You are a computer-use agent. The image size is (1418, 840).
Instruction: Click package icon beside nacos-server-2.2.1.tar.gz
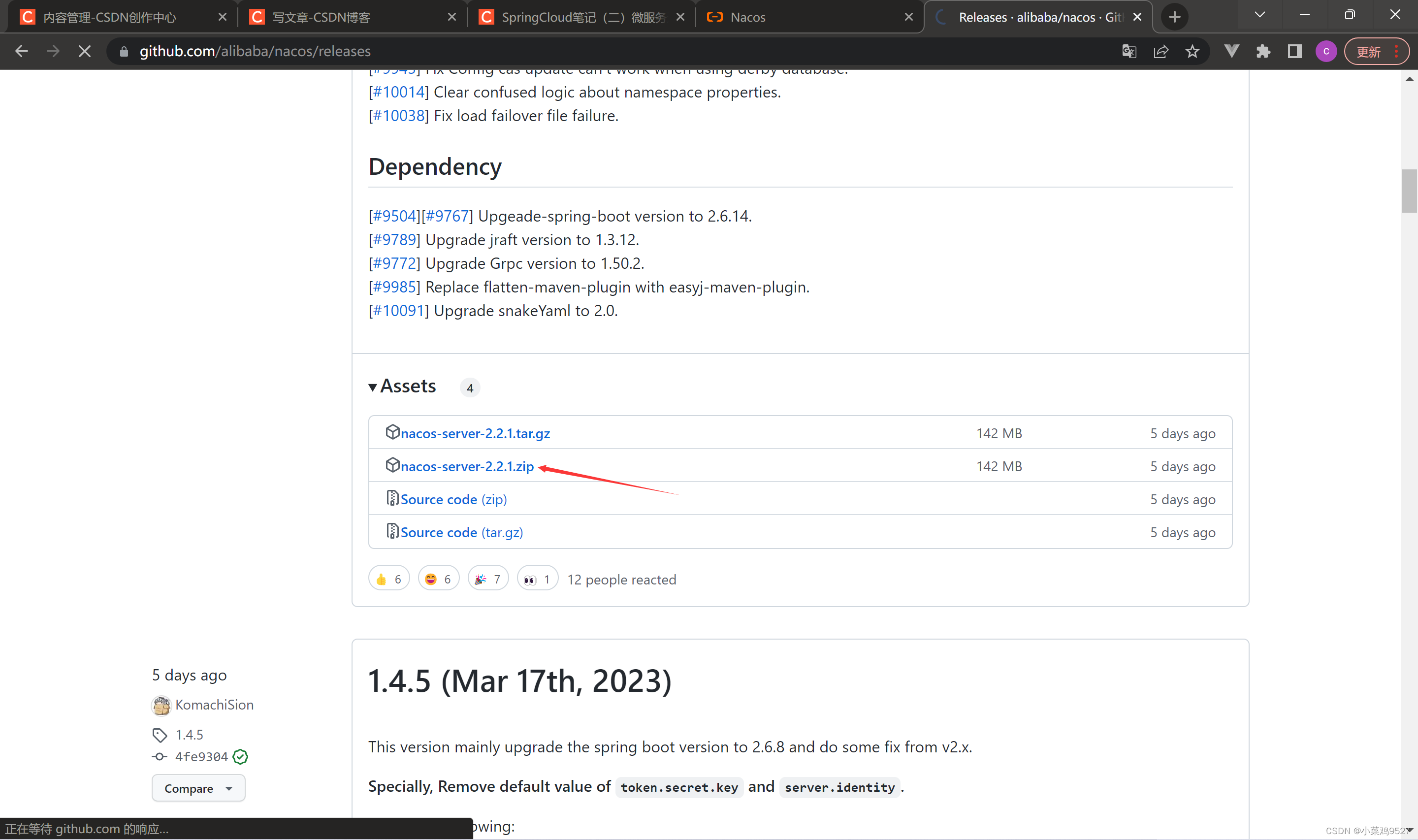[x=392, y=432]
